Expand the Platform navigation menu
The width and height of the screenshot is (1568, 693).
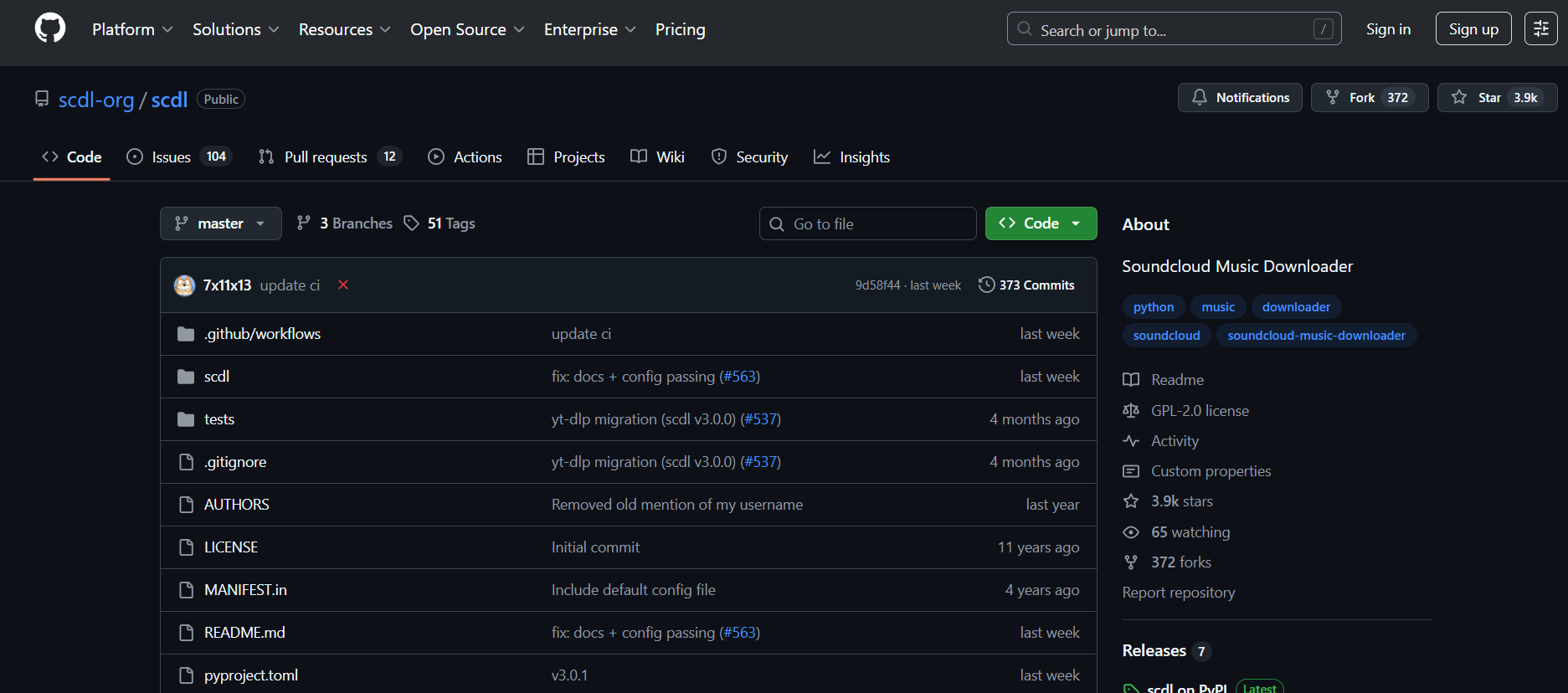click(x=131, y=29)
